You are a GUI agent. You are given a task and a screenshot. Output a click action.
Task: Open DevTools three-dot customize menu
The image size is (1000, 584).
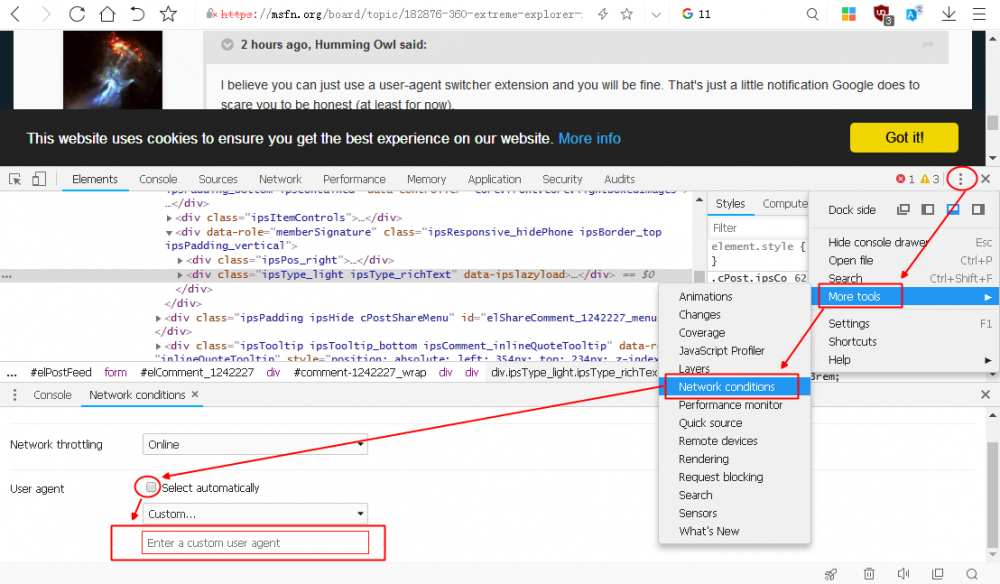[x=961, y=179]
